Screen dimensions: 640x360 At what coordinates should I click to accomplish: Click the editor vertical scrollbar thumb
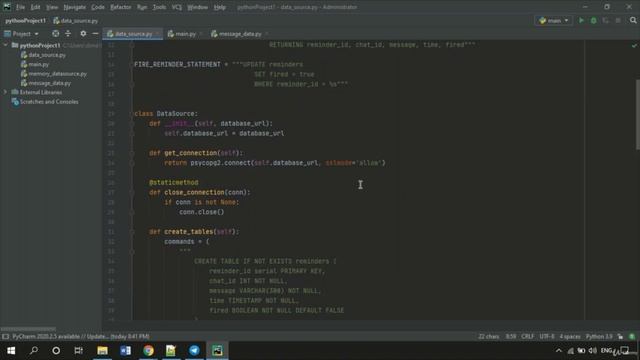pyautogui.click(x=638, y=114)
